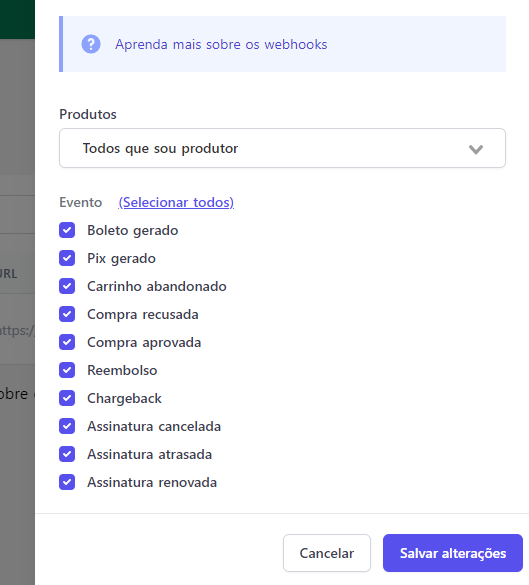Click the Cancelar button
Screen dimensions: 529x585
tap(327, 553)
